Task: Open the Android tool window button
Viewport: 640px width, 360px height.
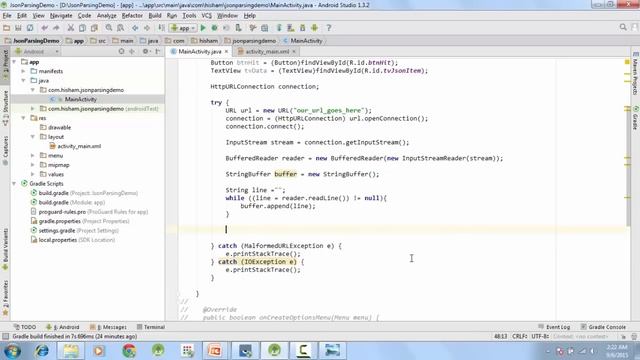Action: point(63,327)
